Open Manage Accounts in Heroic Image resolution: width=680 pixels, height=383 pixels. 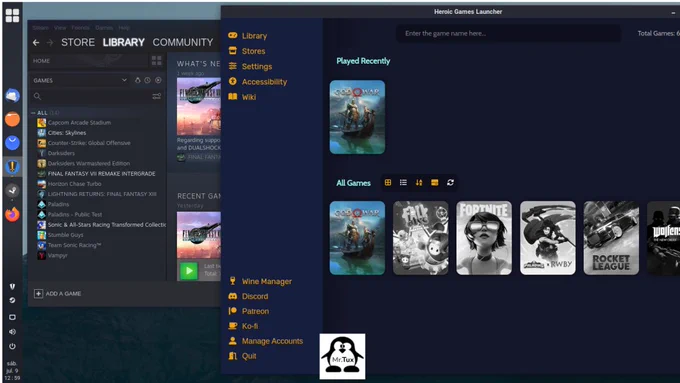[265, 341]
